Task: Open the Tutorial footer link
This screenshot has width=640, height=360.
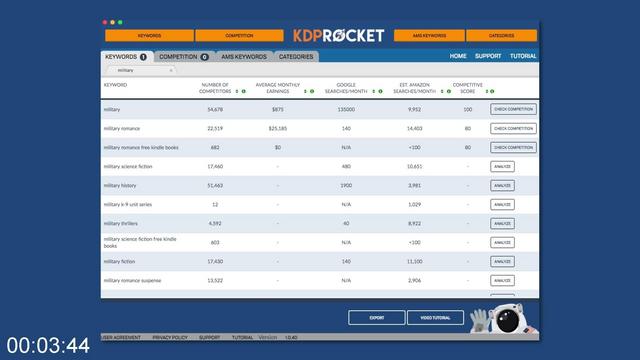Action: tap(242, 338)
